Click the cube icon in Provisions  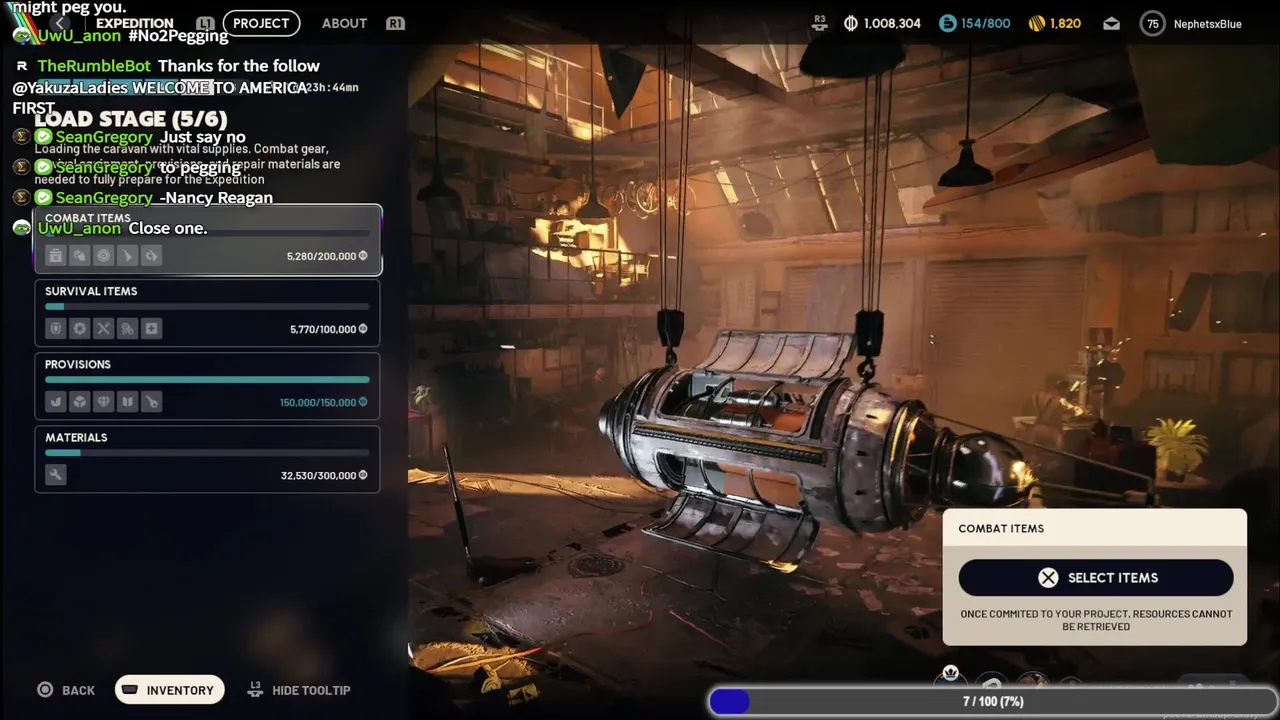(80, 402)
